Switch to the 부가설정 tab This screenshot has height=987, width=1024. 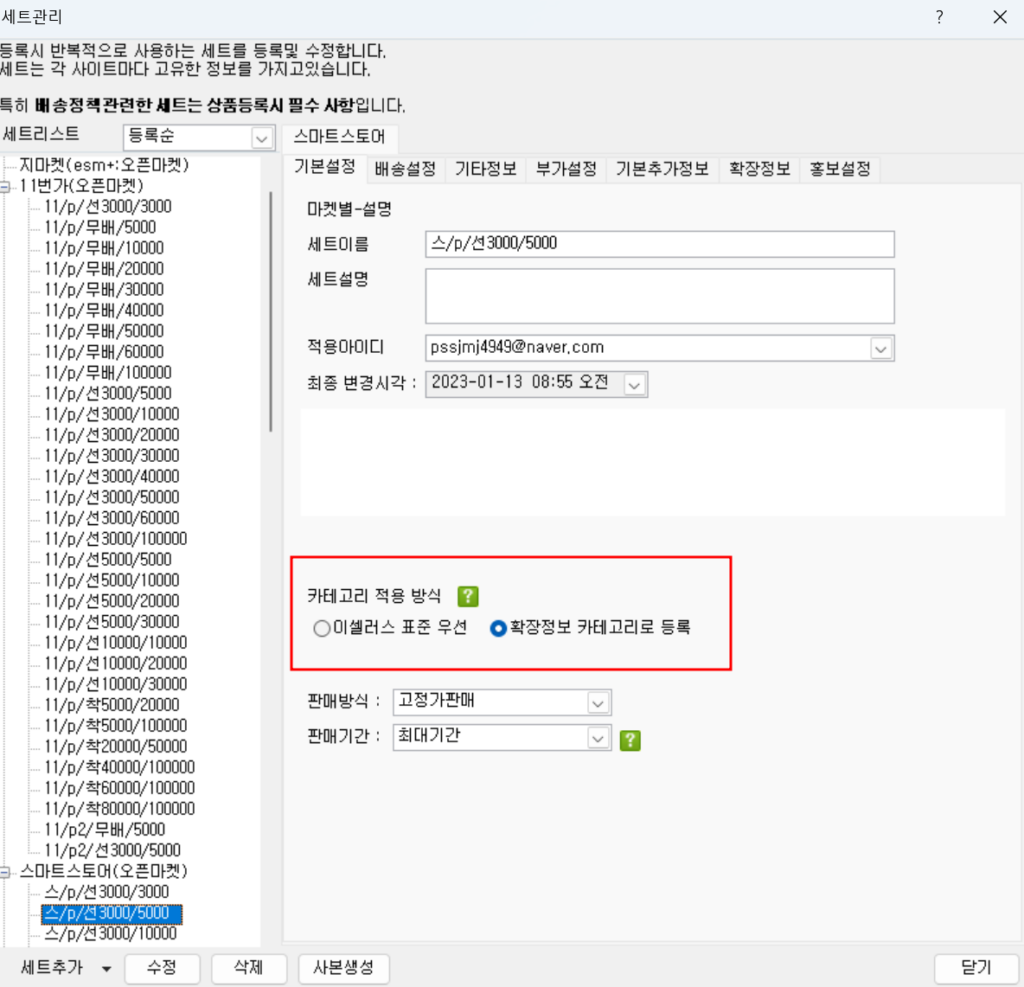click(566, 169)
